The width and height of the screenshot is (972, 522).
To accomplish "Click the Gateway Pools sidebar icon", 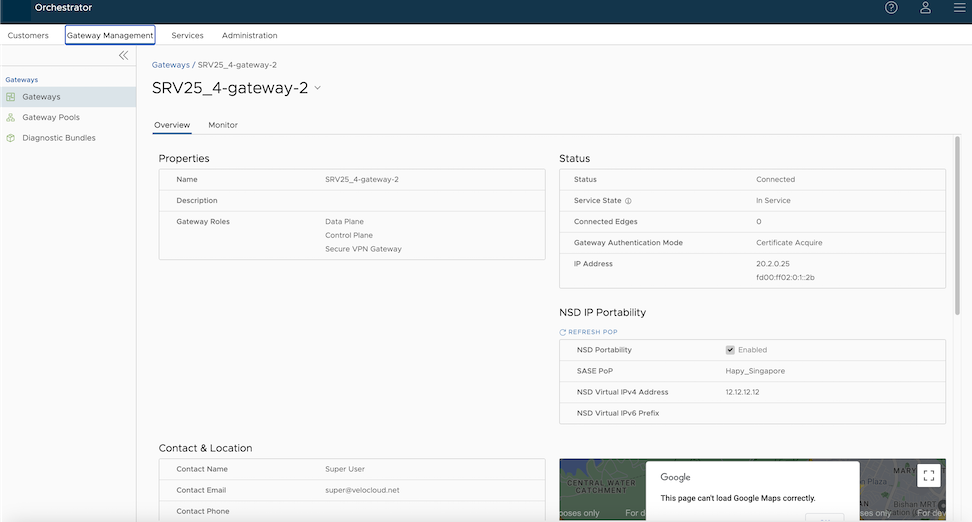I will click(x=11, y=117).
